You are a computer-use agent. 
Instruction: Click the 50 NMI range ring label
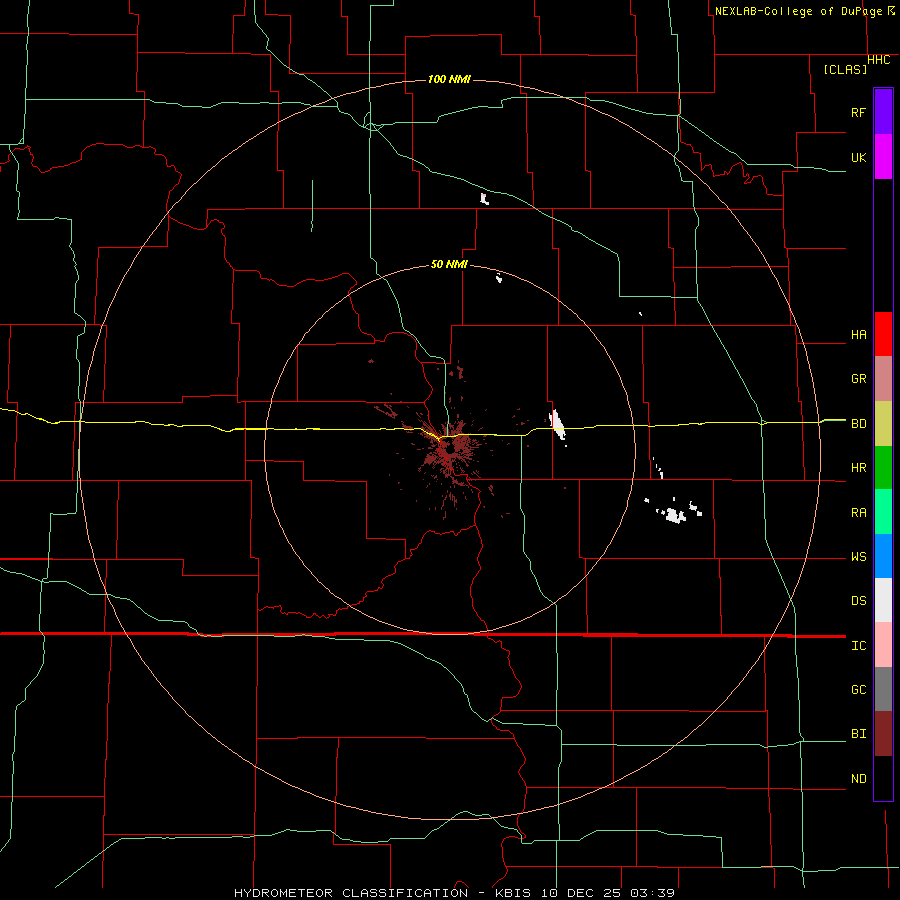pos(449,264)
